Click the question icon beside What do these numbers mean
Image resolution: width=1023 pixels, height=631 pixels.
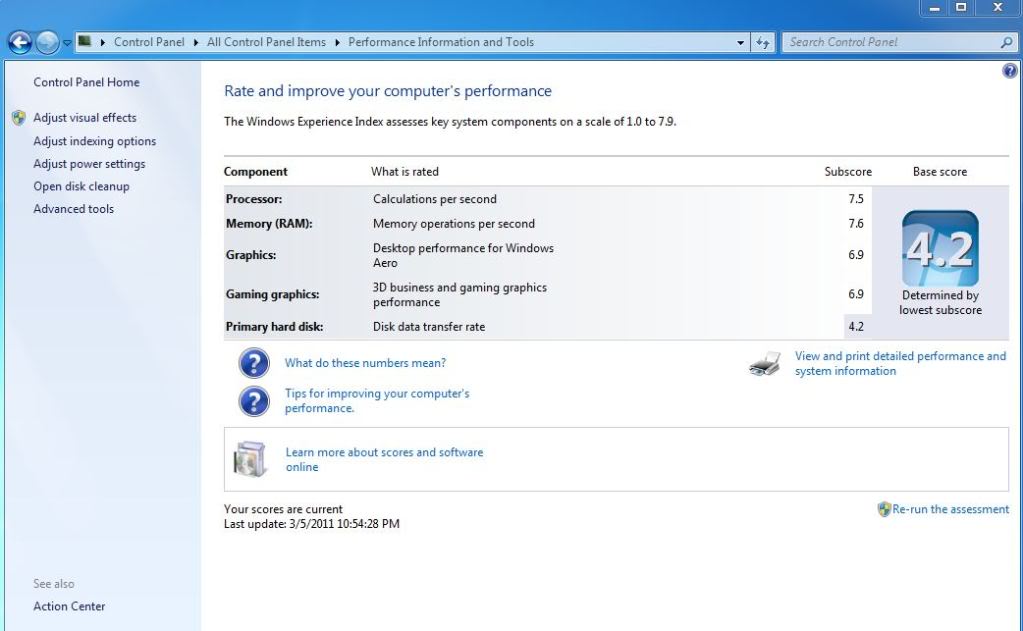pos(254,363)
